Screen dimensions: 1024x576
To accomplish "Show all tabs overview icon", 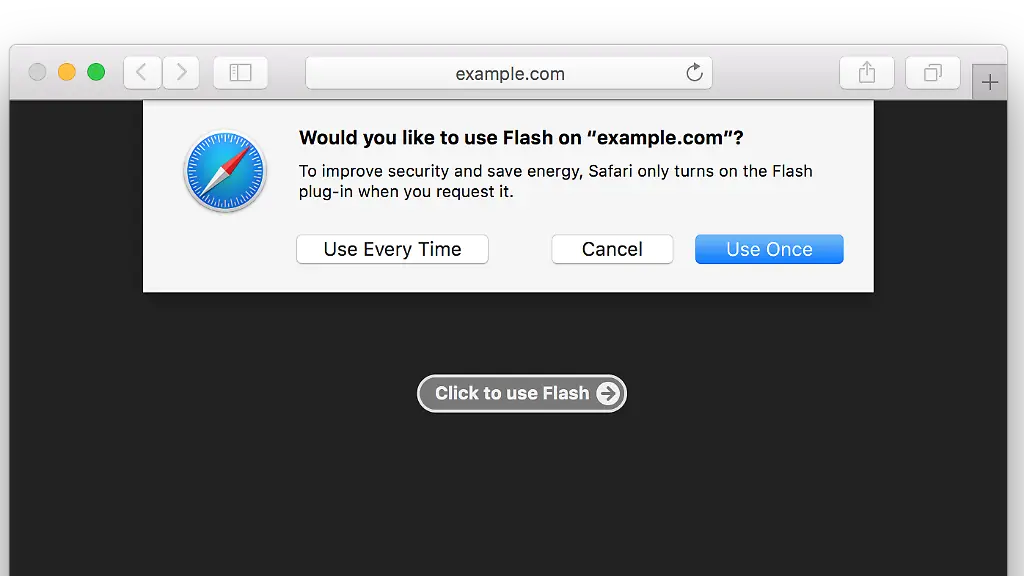I will click(932, 72).
